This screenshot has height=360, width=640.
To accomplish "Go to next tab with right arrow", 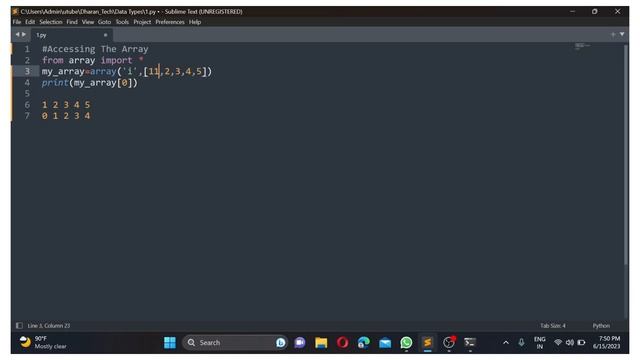I will coord(24,35).
